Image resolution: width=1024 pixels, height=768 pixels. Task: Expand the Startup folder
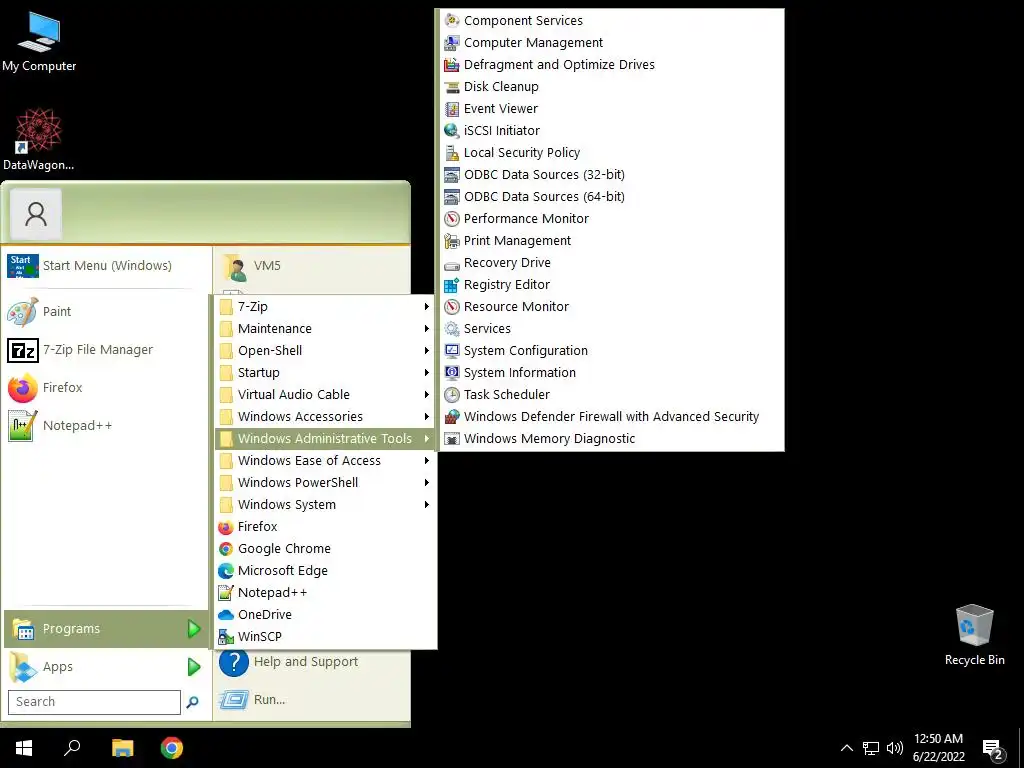pyautogui.click(x=325, y=372)
